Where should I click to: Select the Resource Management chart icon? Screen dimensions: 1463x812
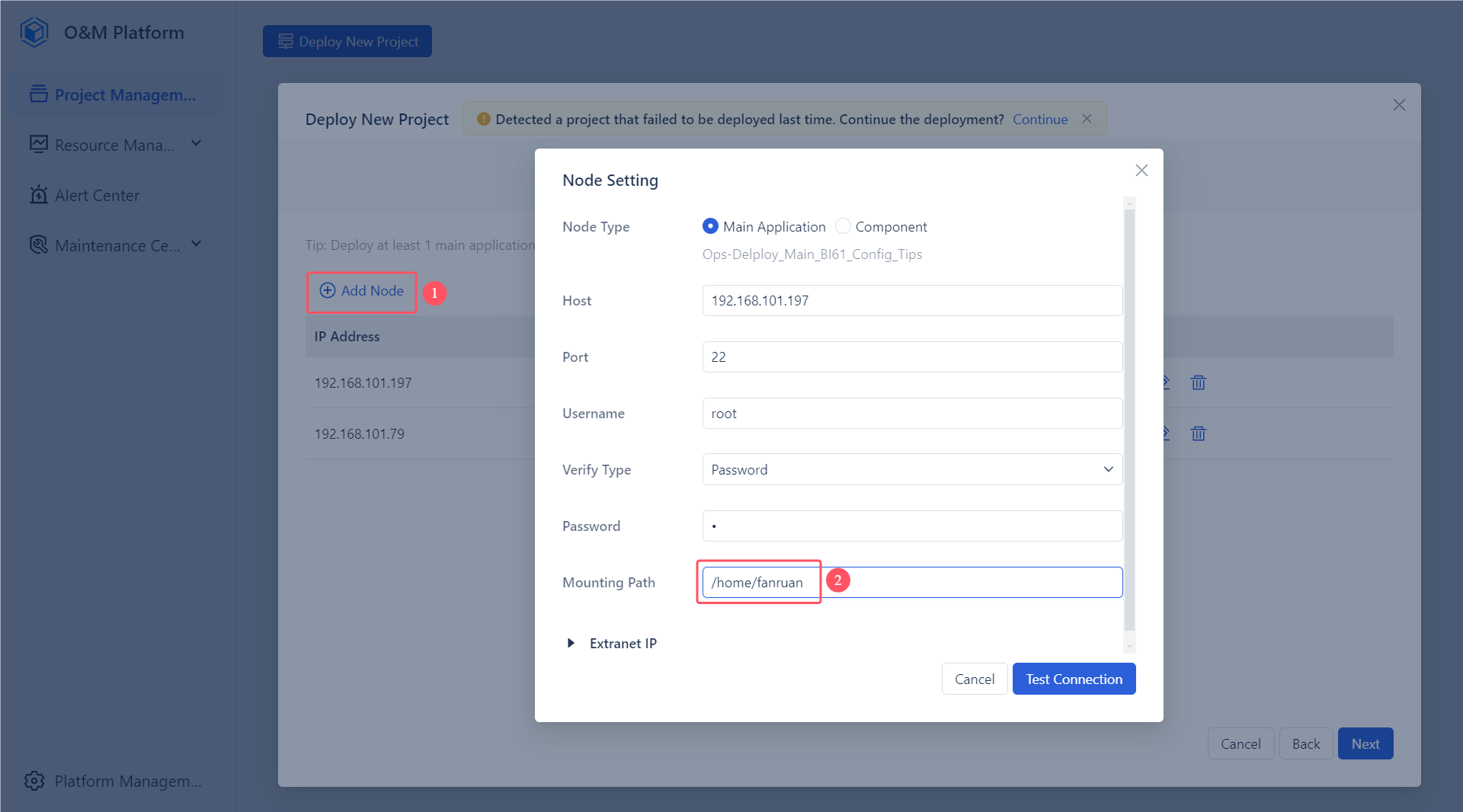coord(39,144)
